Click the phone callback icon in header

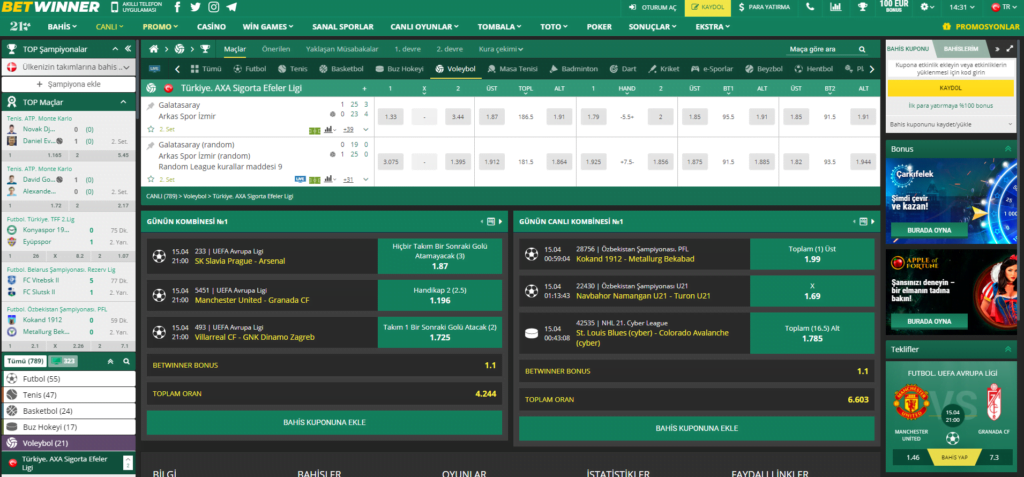point(810,7)
